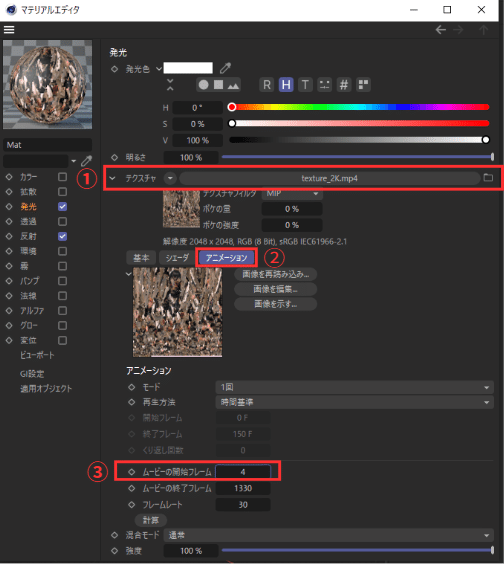Open texture shader dropdown arrow button
504x564 pixels.
(170, 178)
